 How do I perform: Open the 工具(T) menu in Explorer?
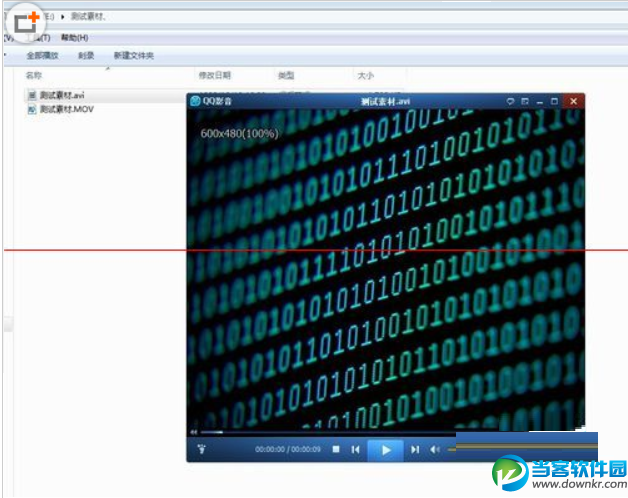[39, 38]
